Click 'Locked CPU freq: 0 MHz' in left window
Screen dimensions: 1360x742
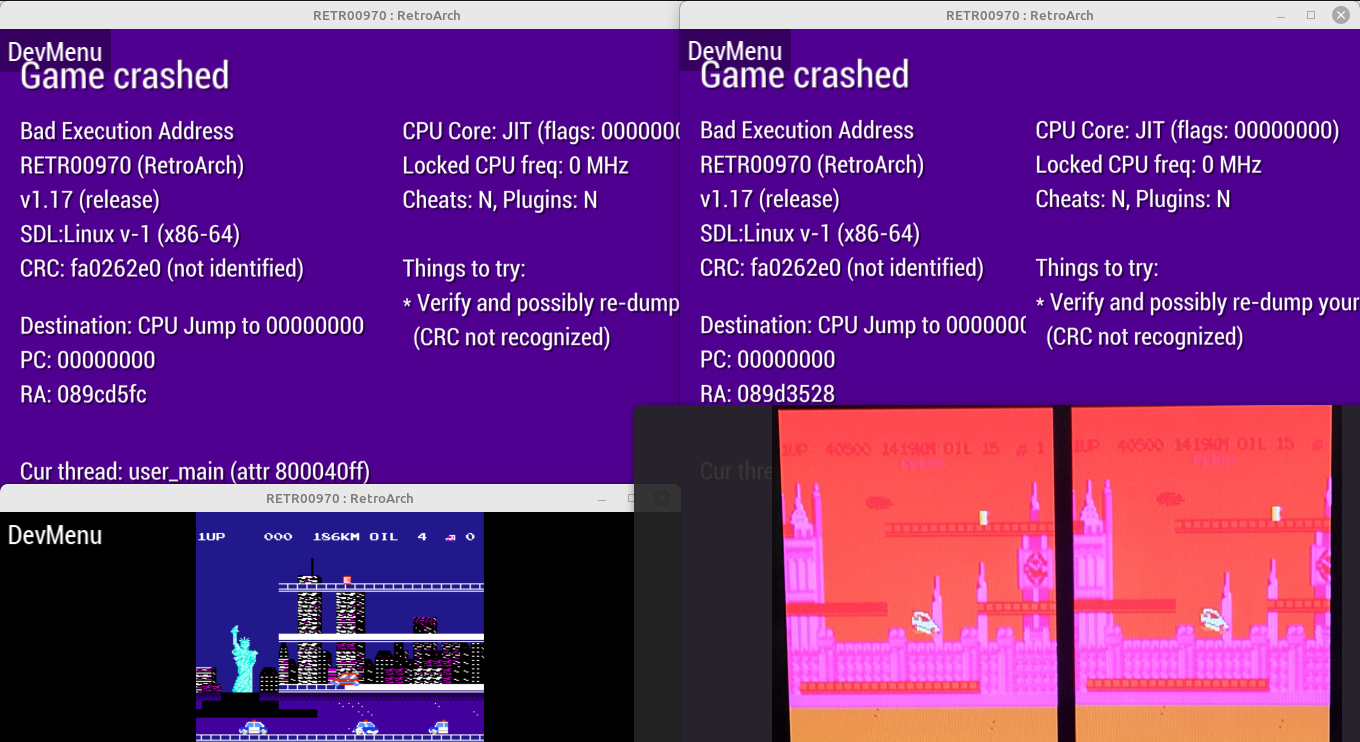click(515, 165)
